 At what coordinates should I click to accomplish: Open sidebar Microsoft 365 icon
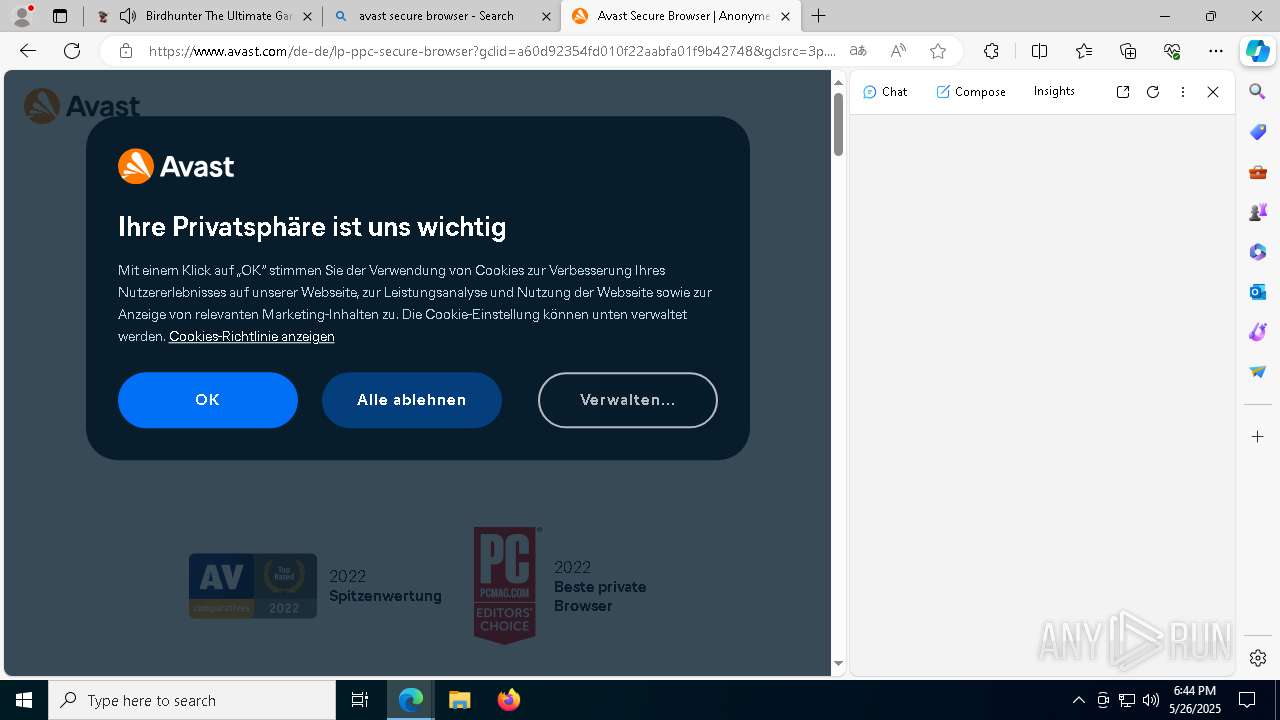pyautogui.click(x=1258, y=252)
